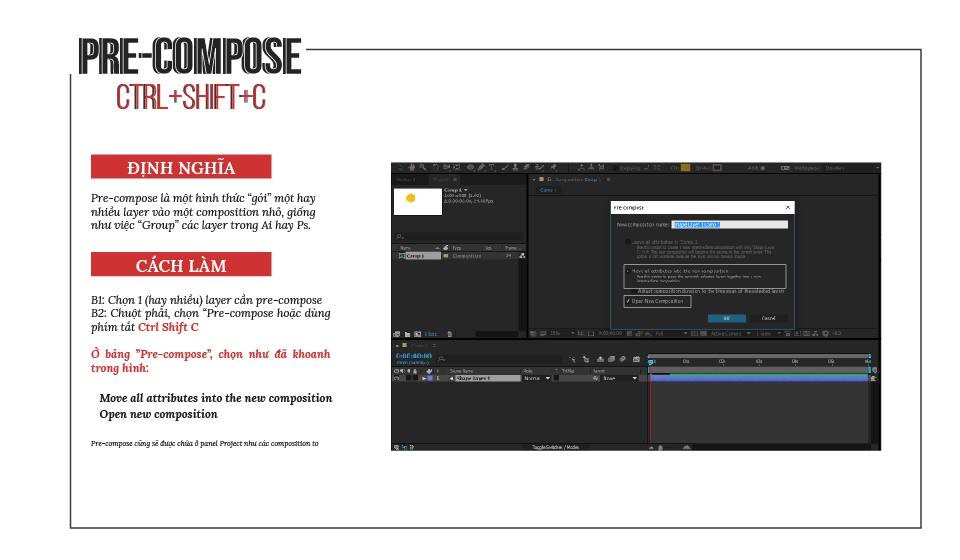Click the new folder icon in Project panel

(x=407, y=334)
